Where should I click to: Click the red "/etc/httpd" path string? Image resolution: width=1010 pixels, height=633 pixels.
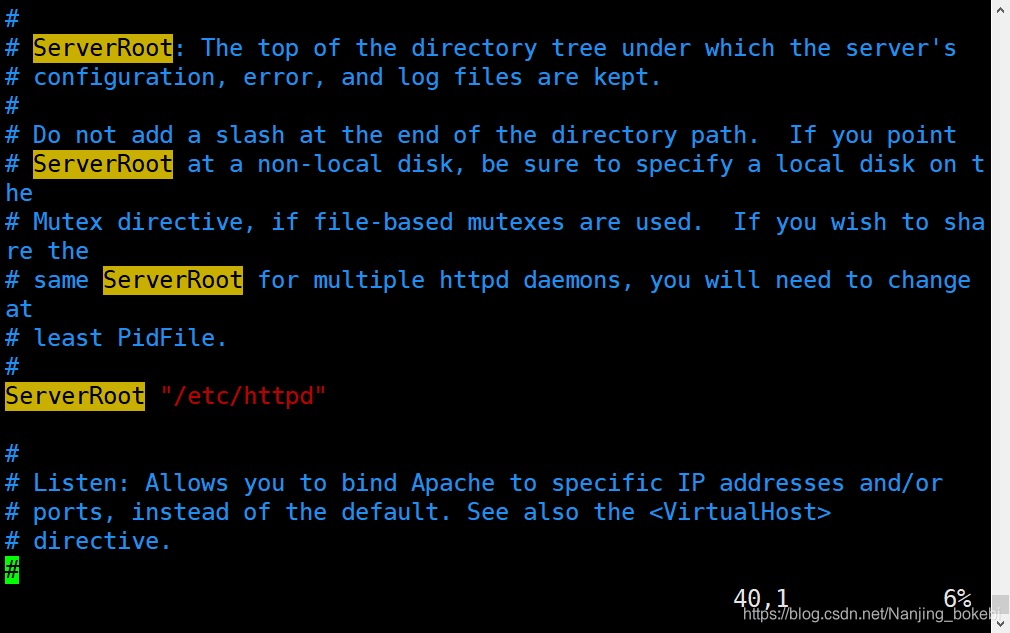[x=243, y=395]
